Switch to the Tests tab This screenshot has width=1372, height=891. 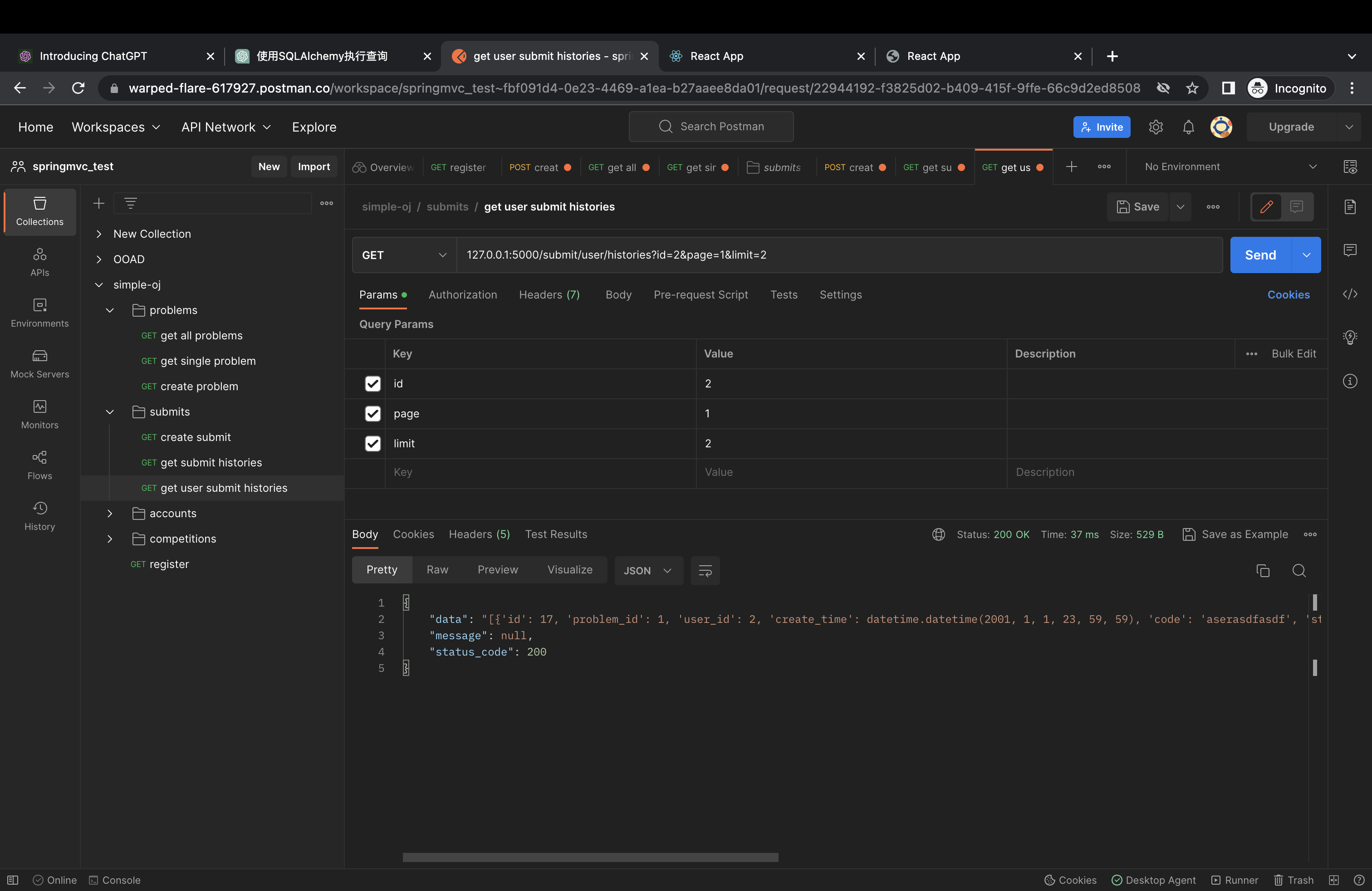click(x=784, y=294)
